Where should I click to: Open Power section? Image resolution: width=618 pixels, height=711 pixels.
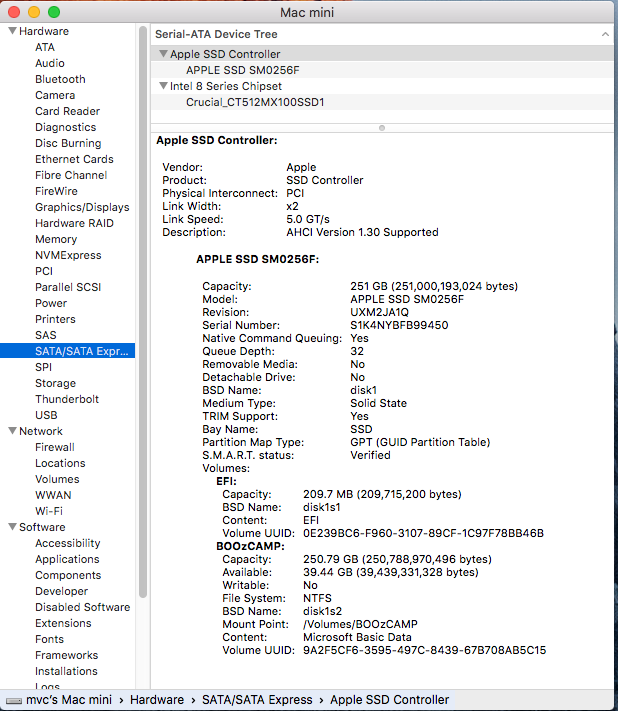click(x=51, y=303)
